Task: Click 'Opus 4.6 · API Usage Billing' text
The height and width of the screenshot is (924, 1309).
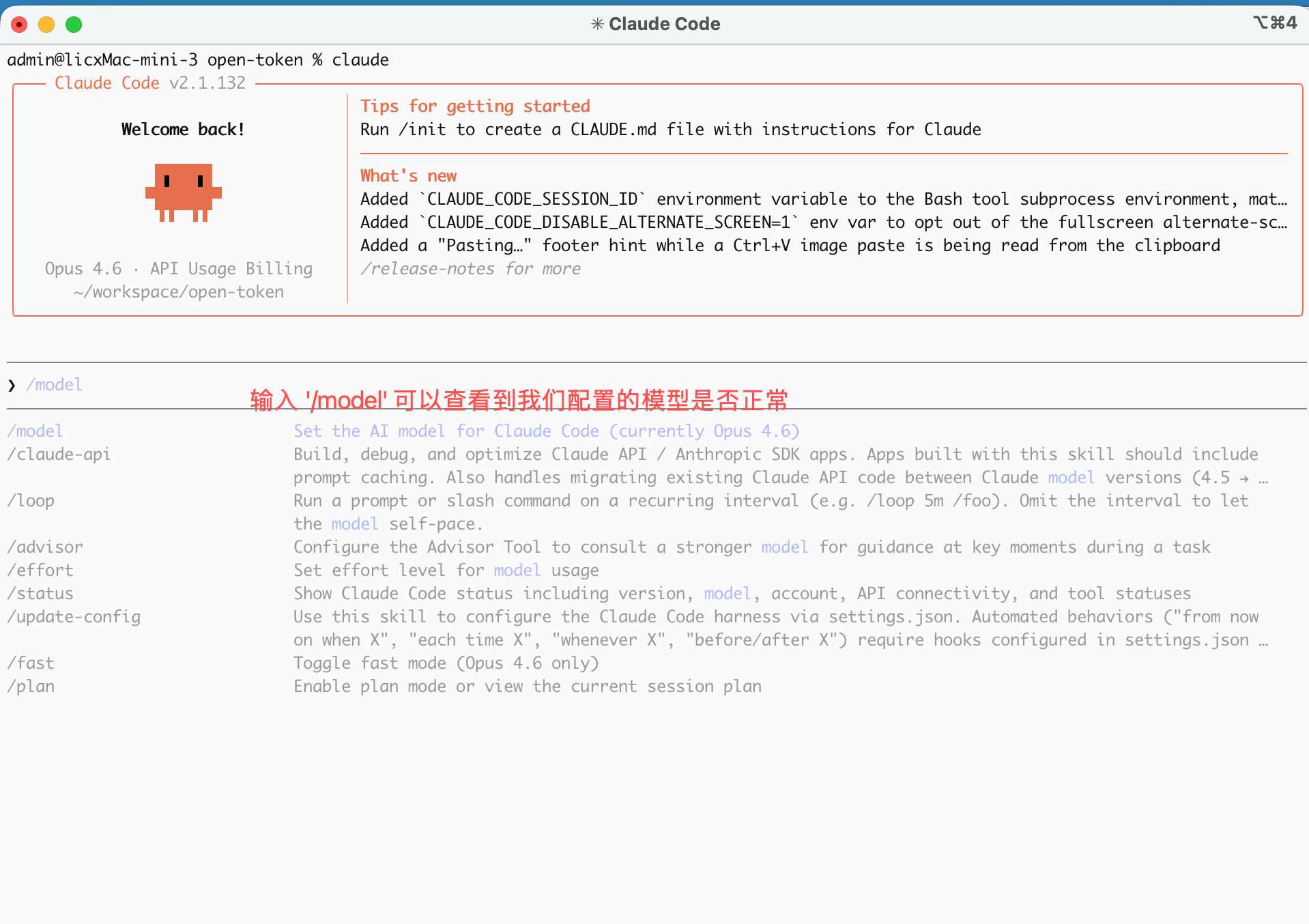Action: click(x=179, y=269)
